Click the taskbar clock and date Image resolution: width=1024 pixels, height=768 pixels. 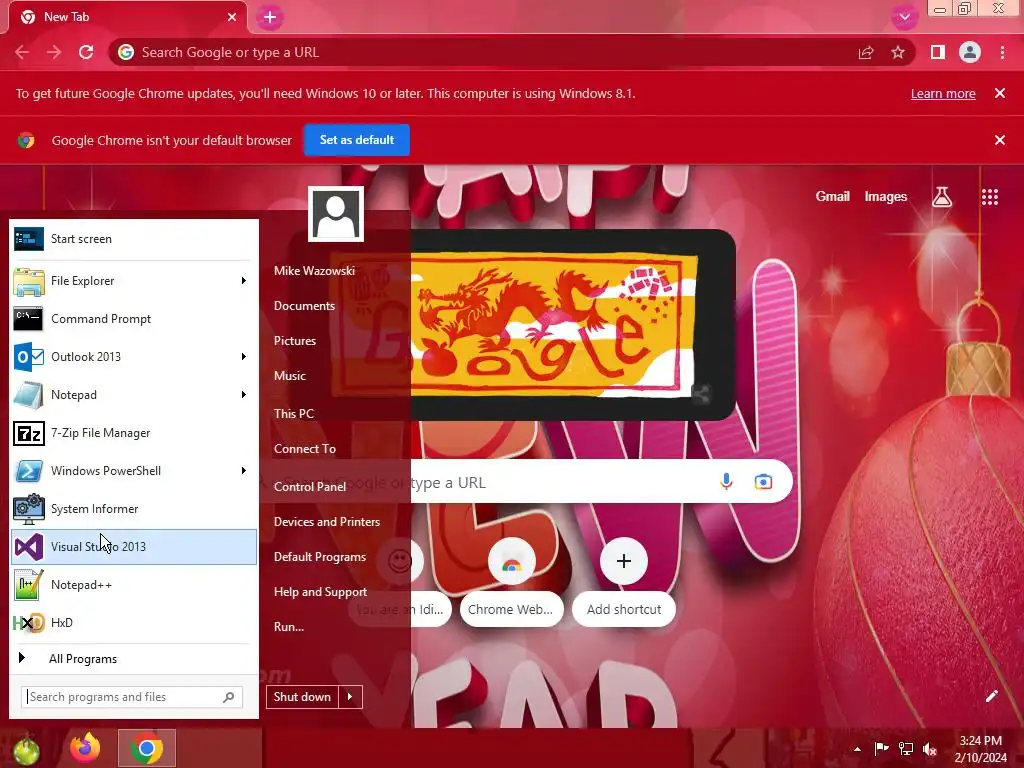click(981, 749)
